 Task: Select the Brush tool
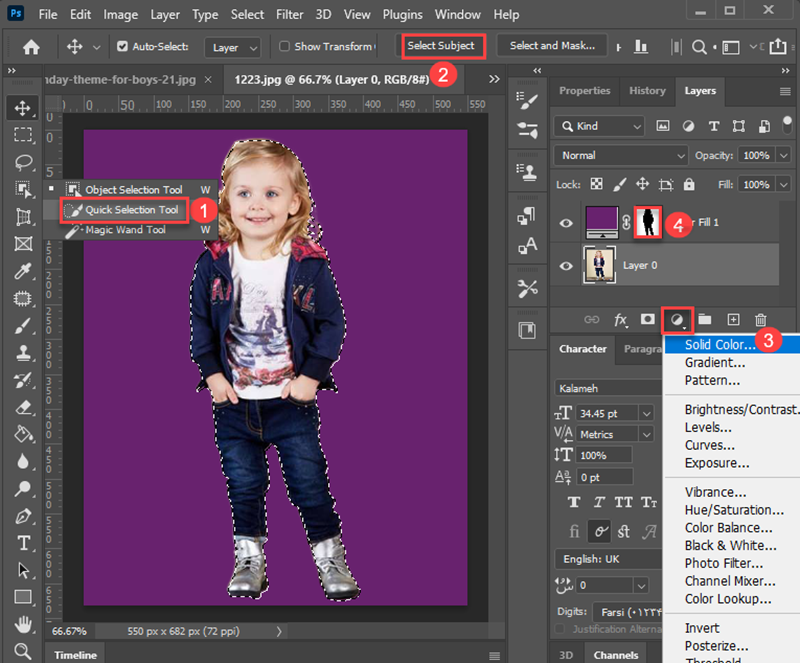22,326
